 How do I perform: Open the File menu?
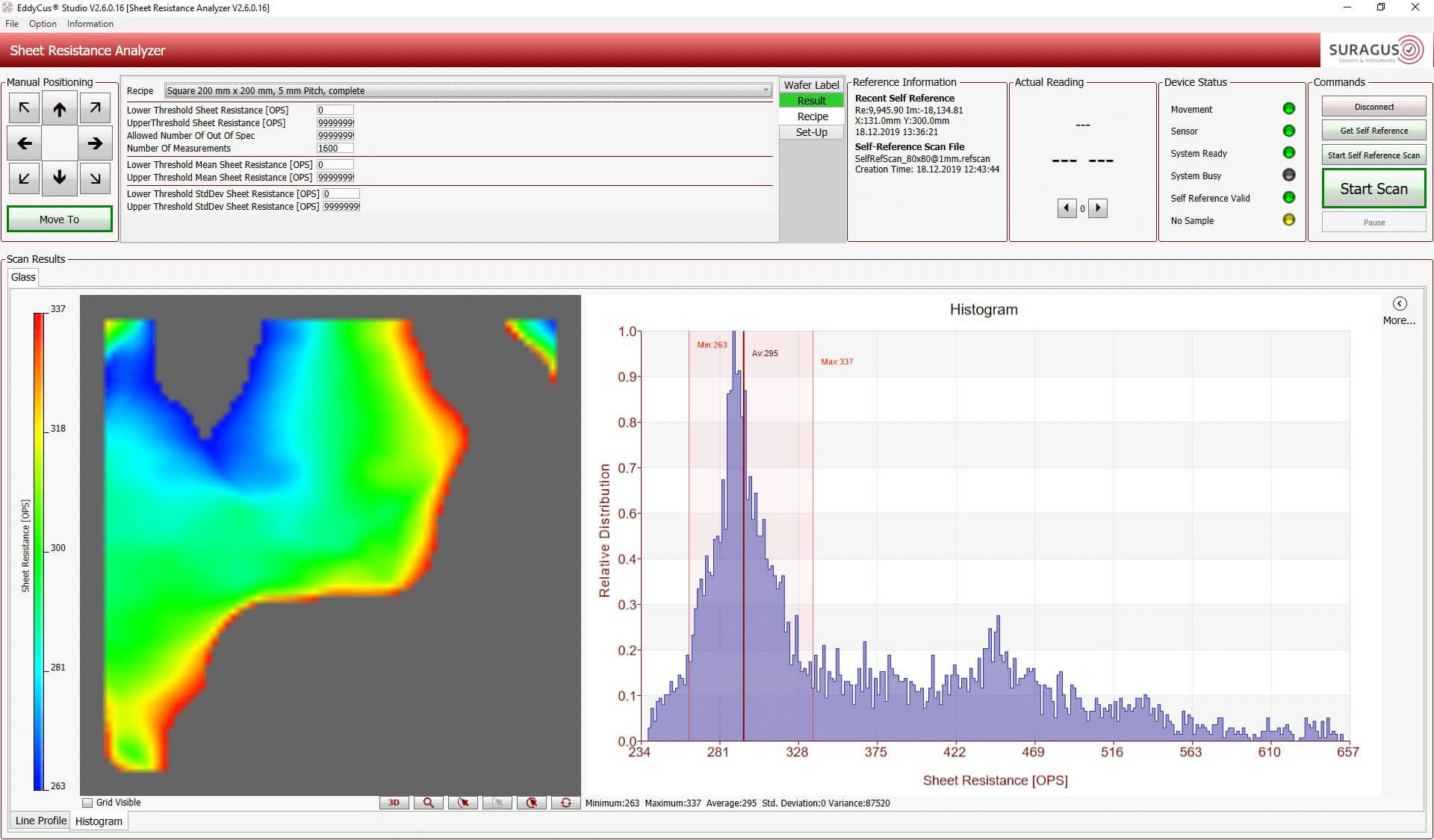tap(12, 23)
